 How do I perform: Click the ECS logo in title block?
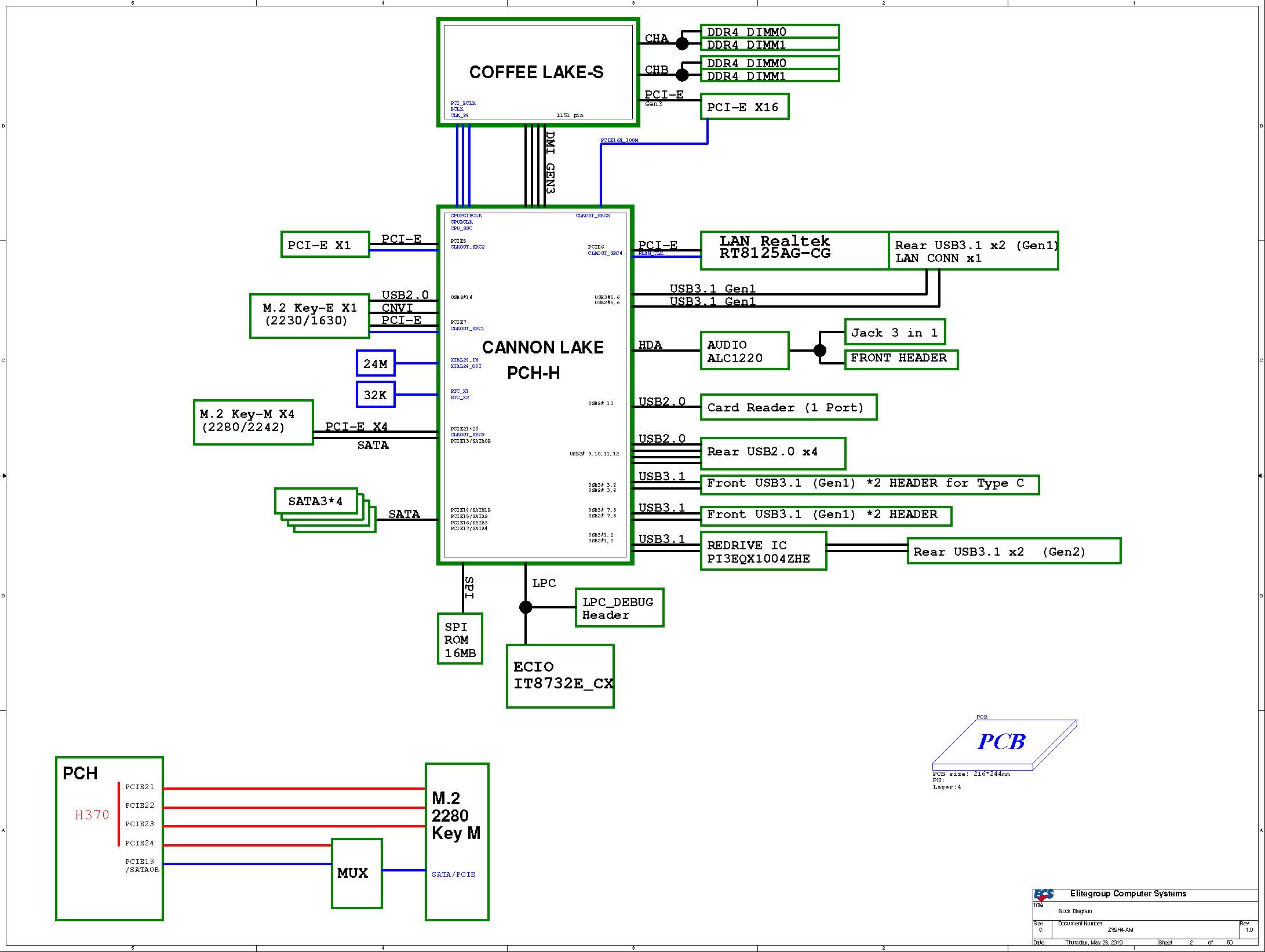click(1045, 895)
